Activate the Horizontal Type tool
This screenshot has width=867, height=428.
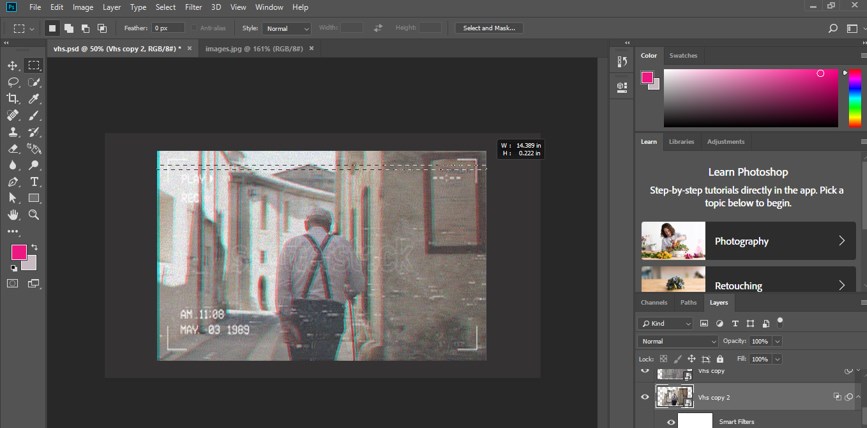click(x=34, y=182)
